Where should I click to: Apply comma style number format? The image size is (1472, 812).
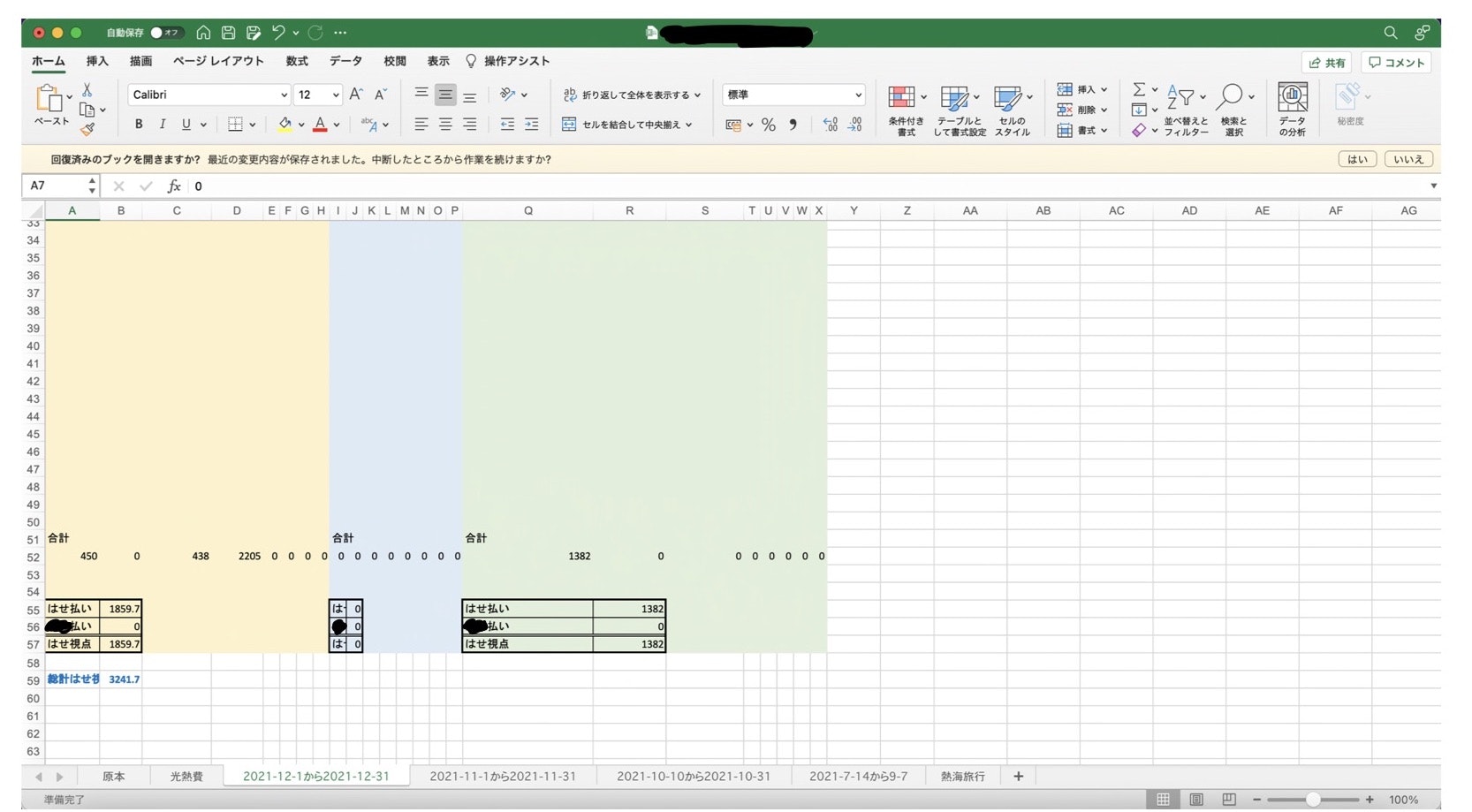(x=793, y=125)
